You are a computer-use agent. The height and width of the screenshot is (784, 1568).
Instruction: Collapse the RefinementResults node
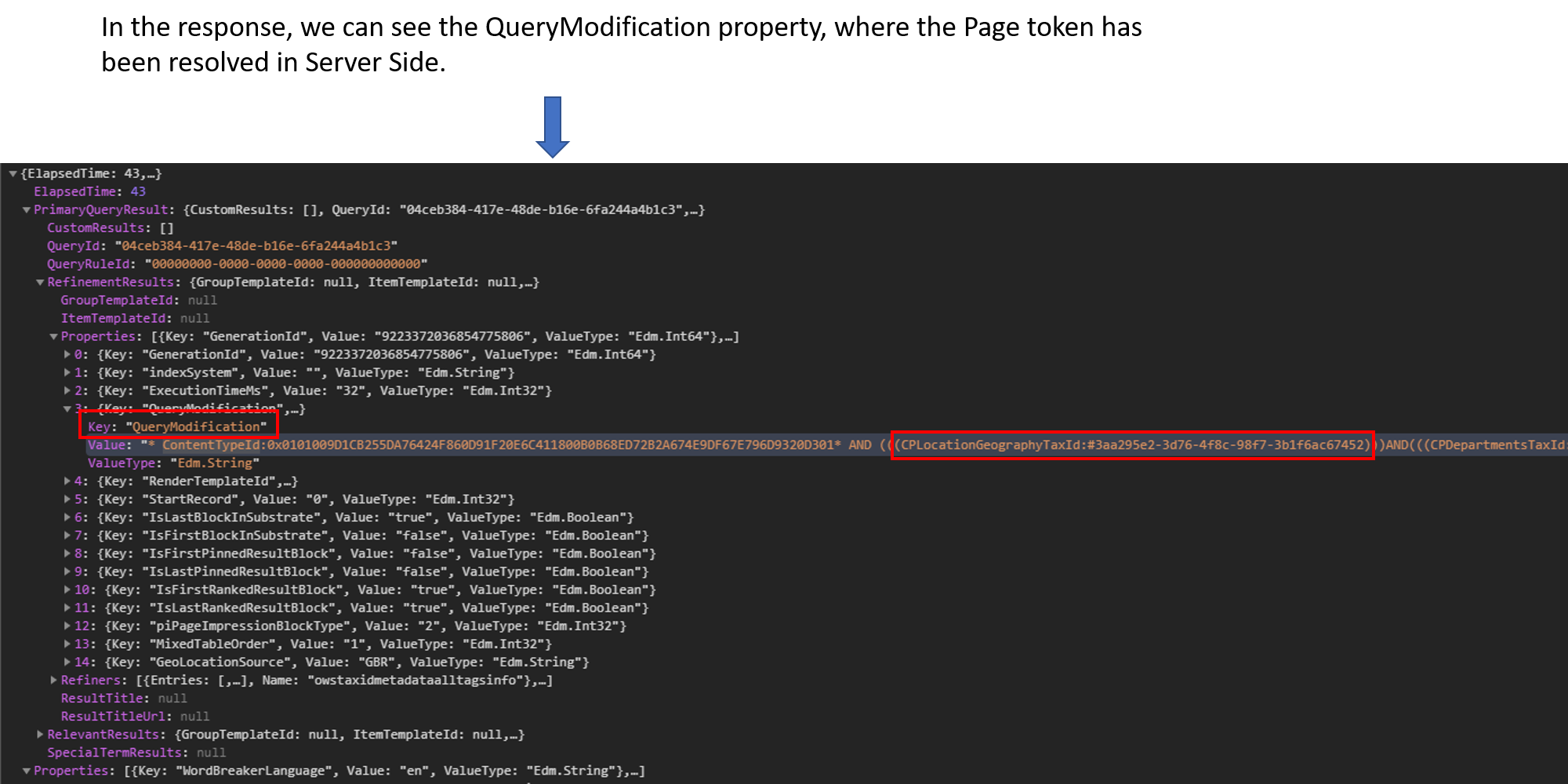40,282
